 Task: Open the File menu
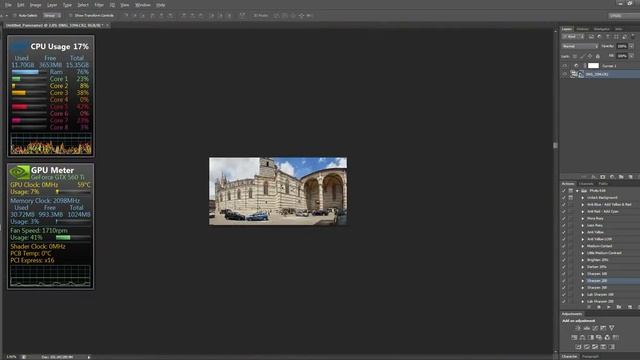[8, 5]
